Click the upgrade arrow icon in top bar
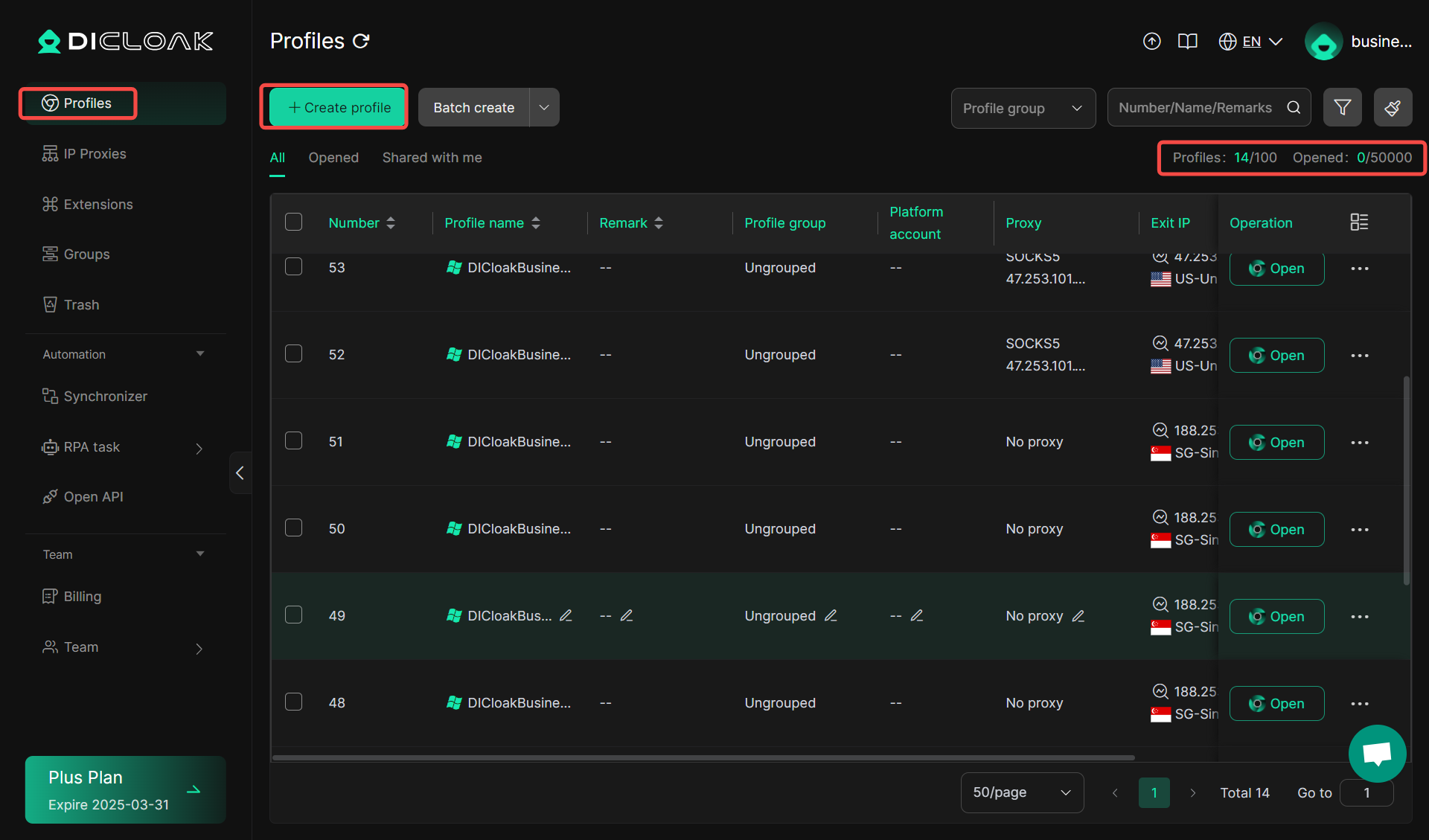This screenshot has height=840, width=1429. pyautogui.click(x=1151, y=41)
